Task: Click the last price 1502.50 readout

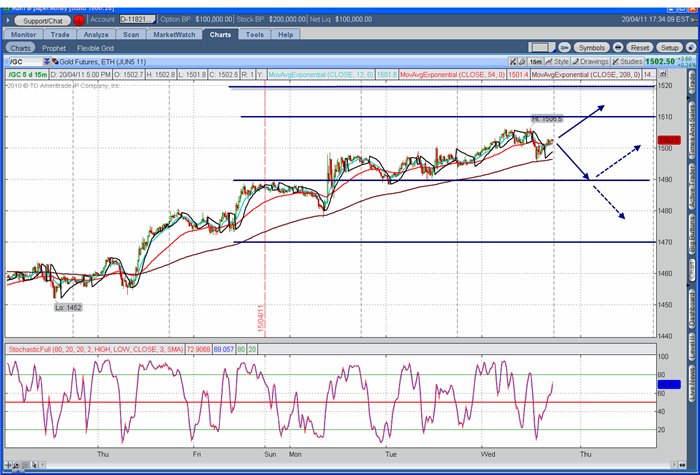Action: click(x=660, y=62)
